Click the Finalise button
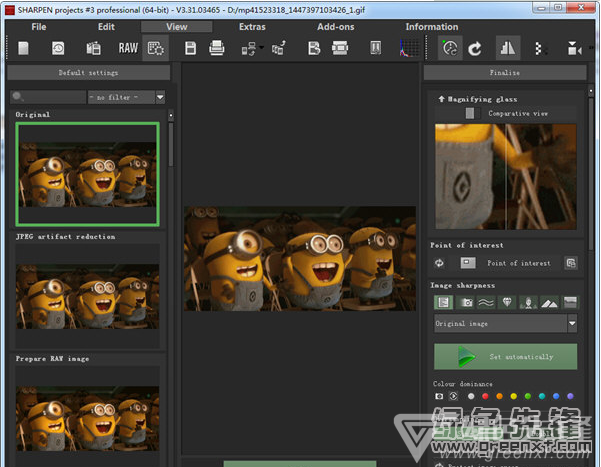The height and width of the screenshot is (467, 601). click(505, 72)
